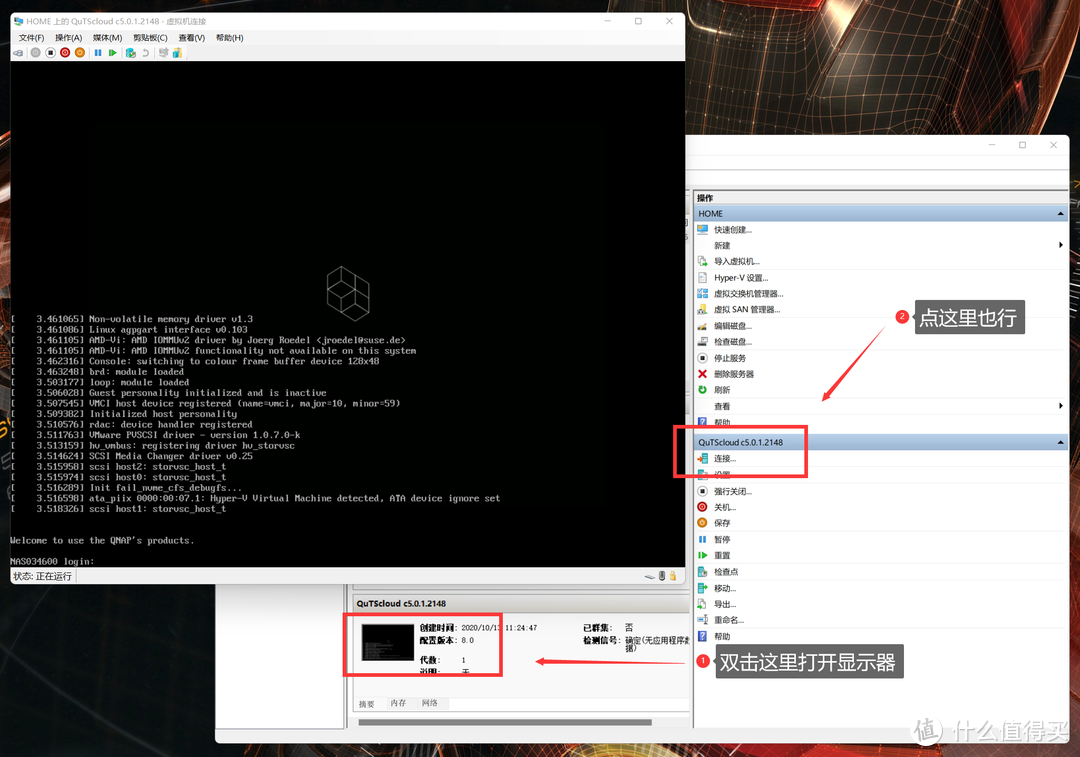Click the 创建时间 value 2020/10/13

click(x=499, y=628)
